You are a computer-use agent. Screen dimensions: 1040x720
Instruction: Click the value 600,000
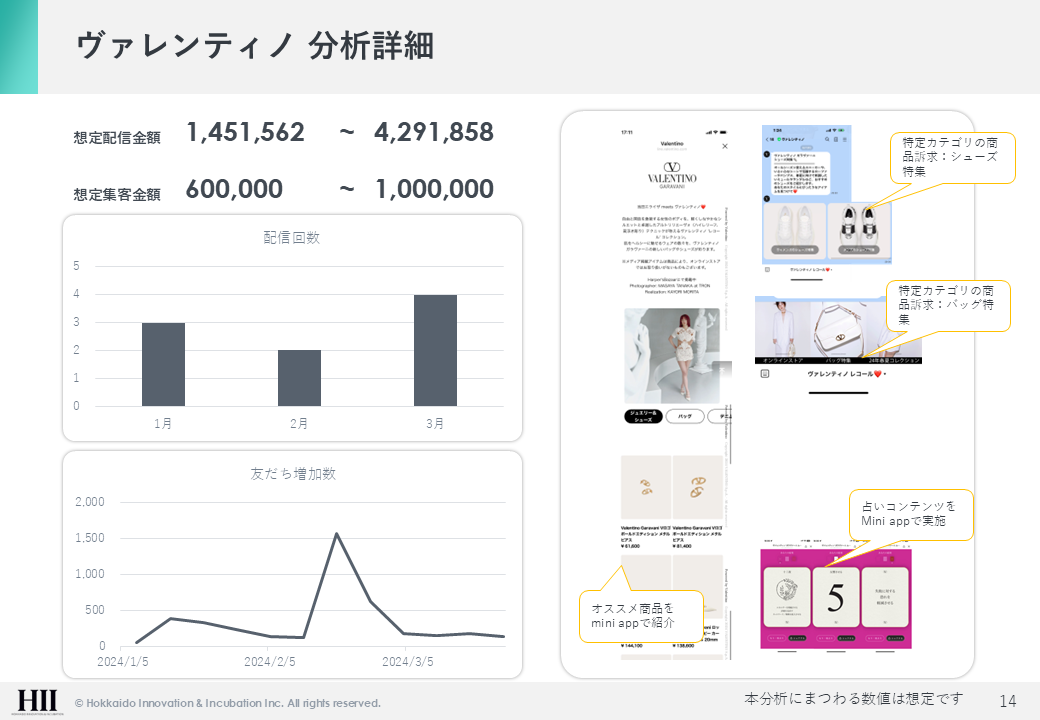234,190
